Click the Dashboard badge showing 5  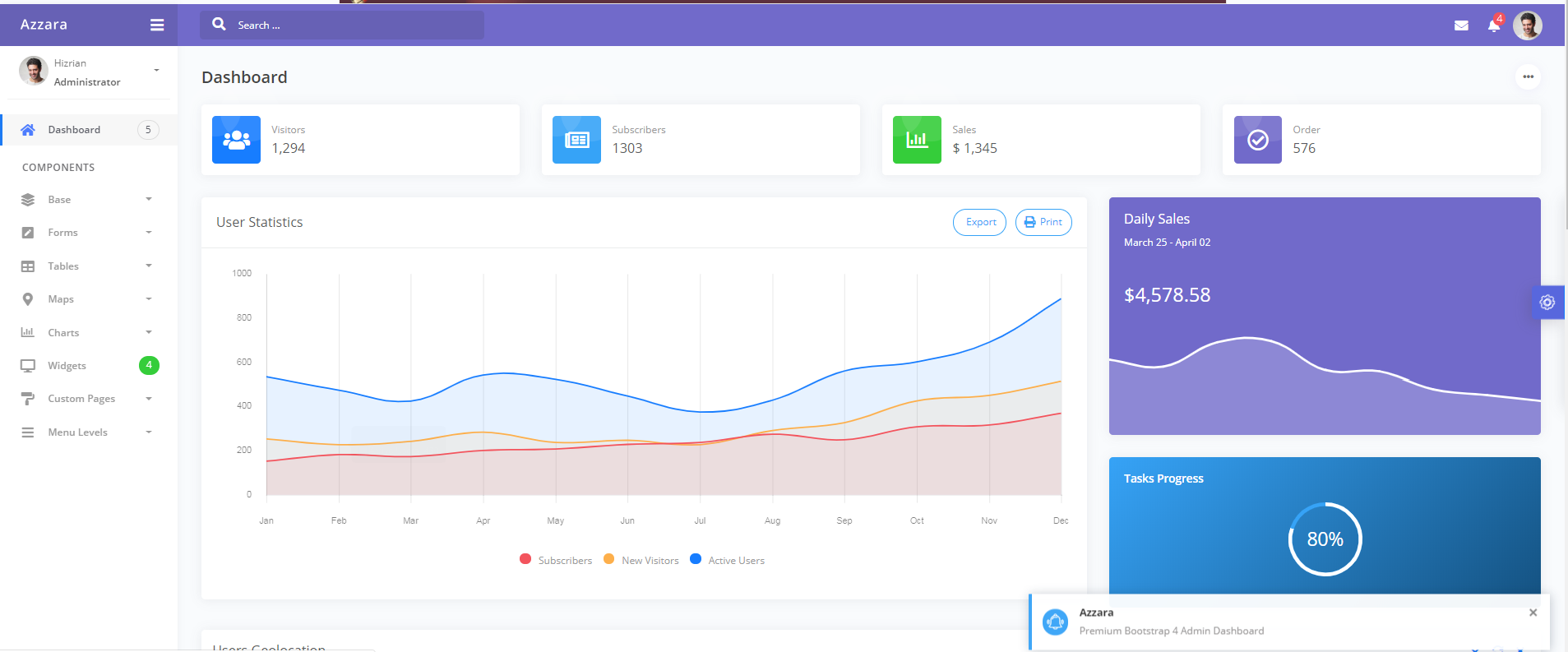tap(148, 130)
